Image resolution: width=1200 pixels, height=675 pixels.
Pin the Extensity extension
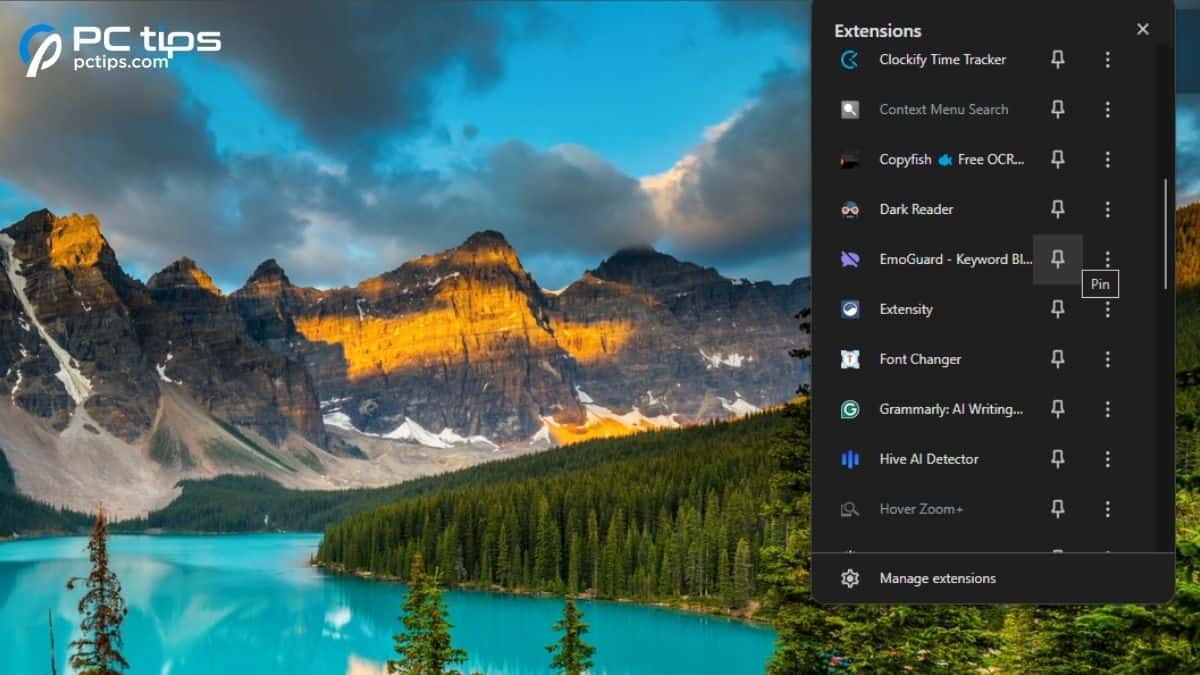click(x=1057, y=309)
